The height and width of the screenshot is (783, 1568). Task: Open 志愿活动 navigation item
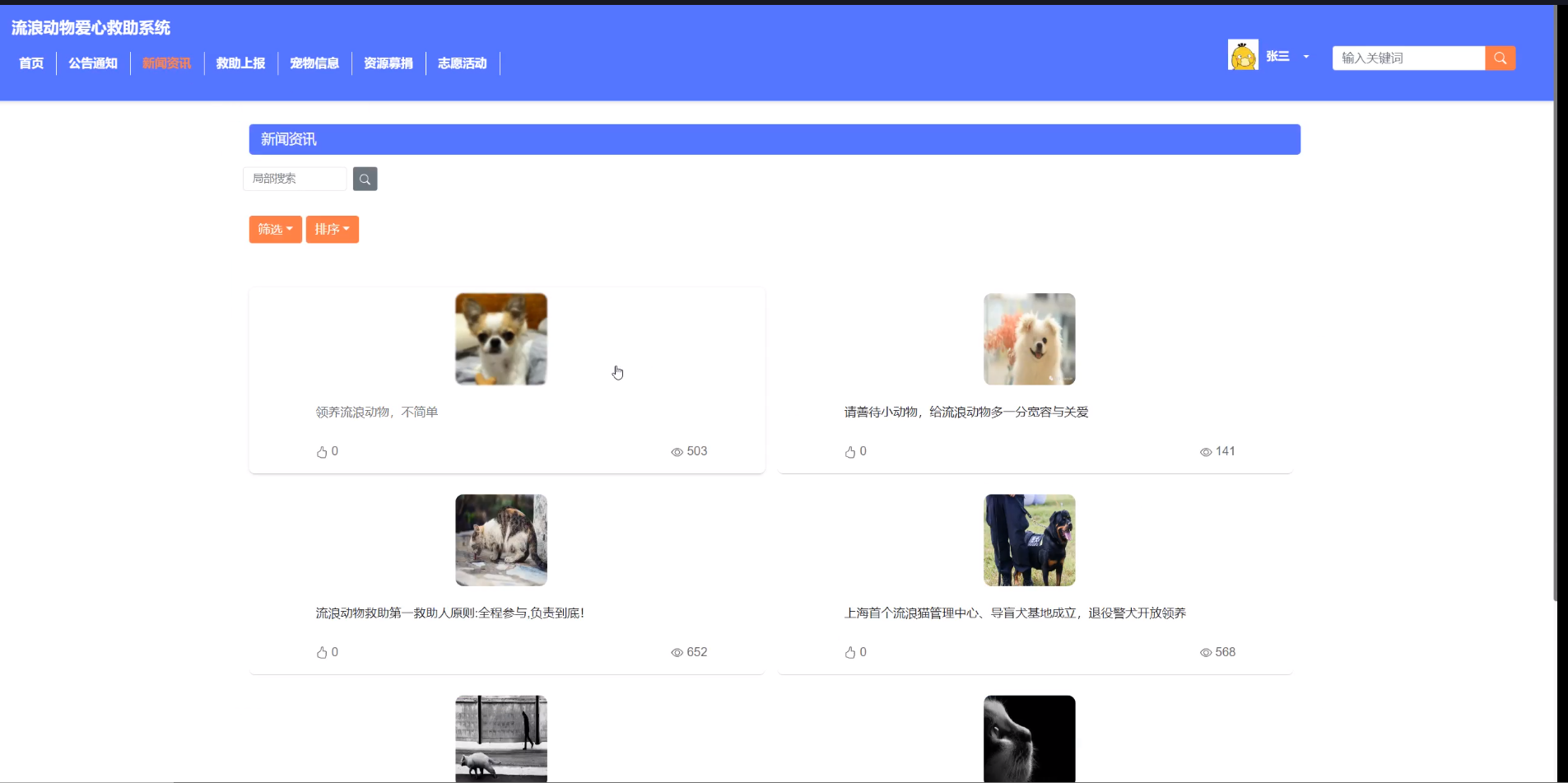[463, 63]
